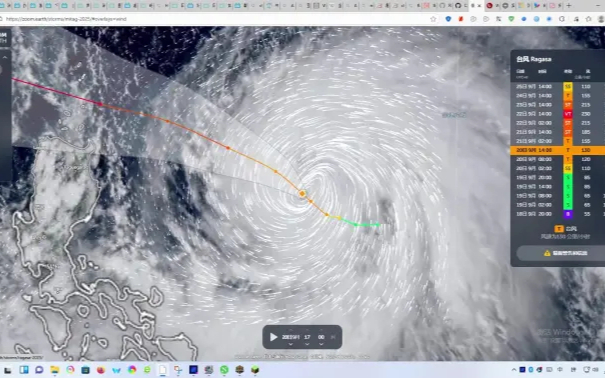This screenshot has height=378, width=605.
Task: Increase the hour value above 17
Action: tap(307, 330)
